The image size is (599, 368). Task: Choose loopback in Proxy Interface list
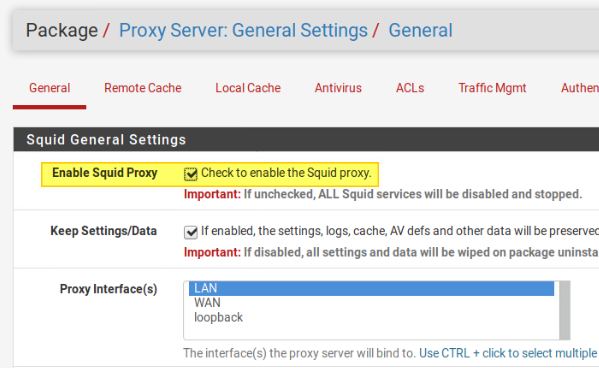tap(371, 317)
